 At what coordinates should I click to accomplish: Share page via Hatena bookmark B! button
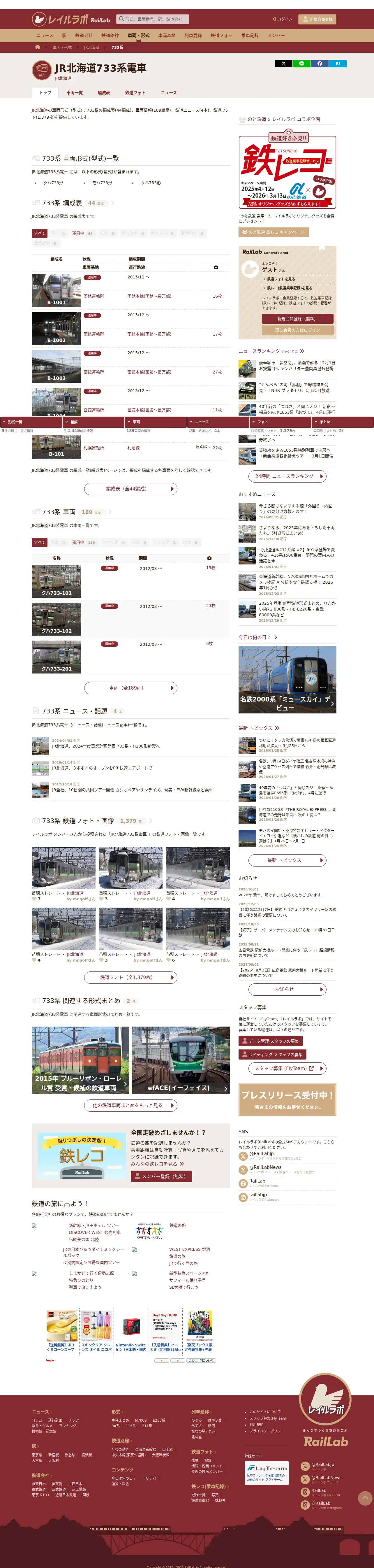click(338, 63)
